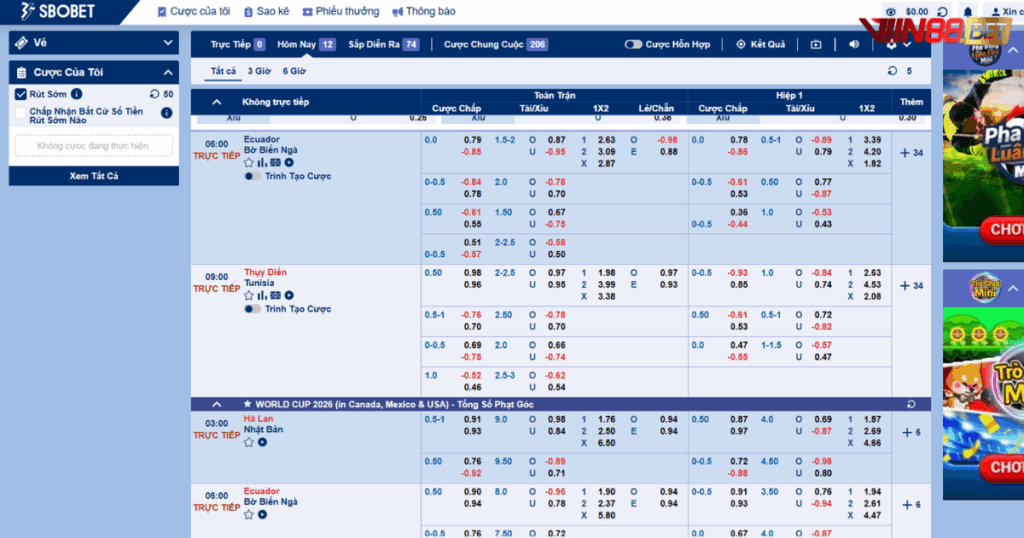Open Phiếu thưởng menu
The image size is (1024, 538).
click(341, 11)
